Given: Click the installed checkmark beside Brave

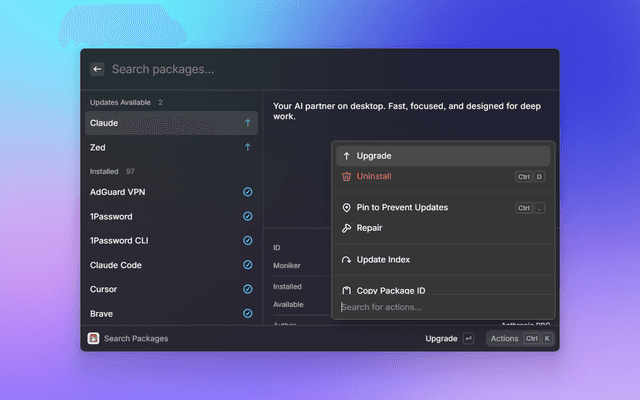Looking at the screenshot, I should 247,313.
